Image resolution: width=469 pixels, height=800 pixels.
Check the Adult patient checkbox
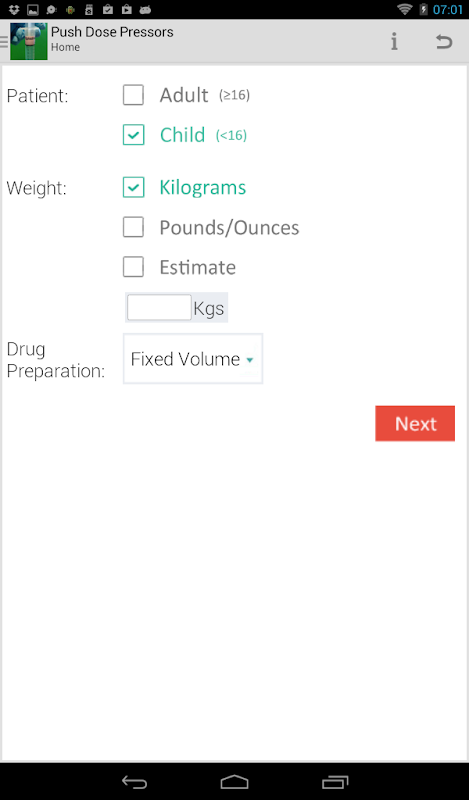coord(133,95)
